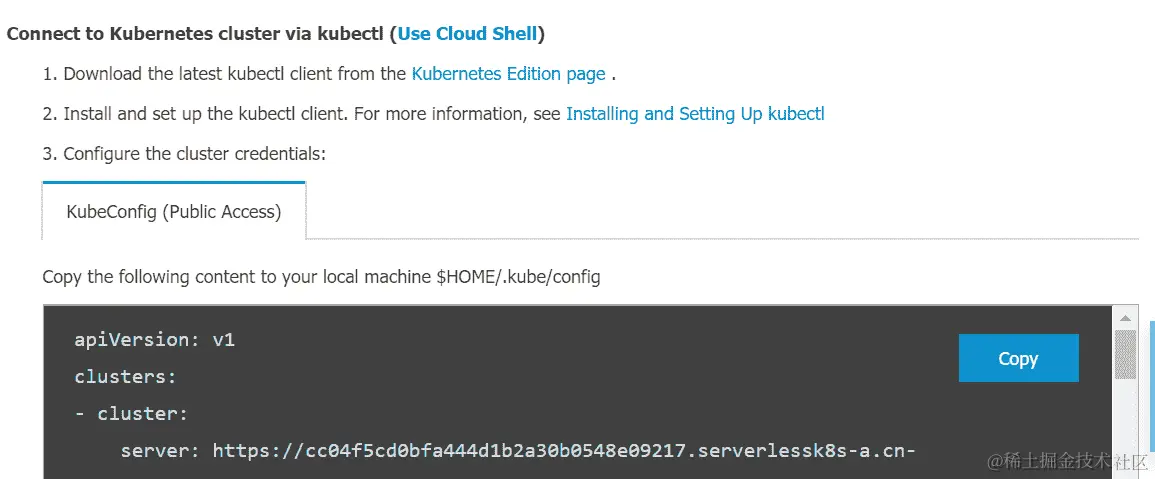Click the '- cluster:' line in code
Image resolution: width=1155 pixels, height=479 pixels.
[131, 414]
